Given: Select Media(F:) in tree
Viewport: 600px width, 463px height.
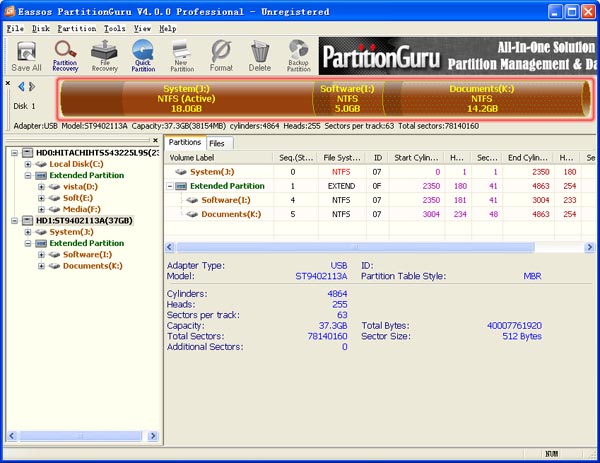Looking at the screenshot, I should 82,209.
